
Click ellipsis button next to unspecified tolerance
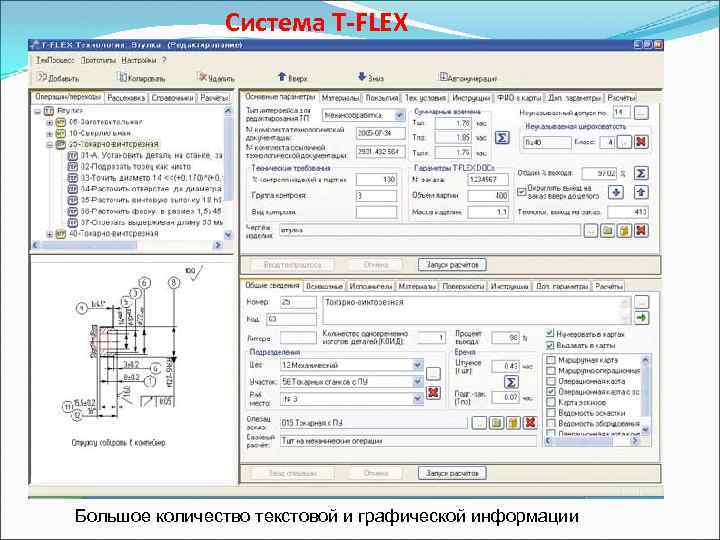click(x=641, y=112)
